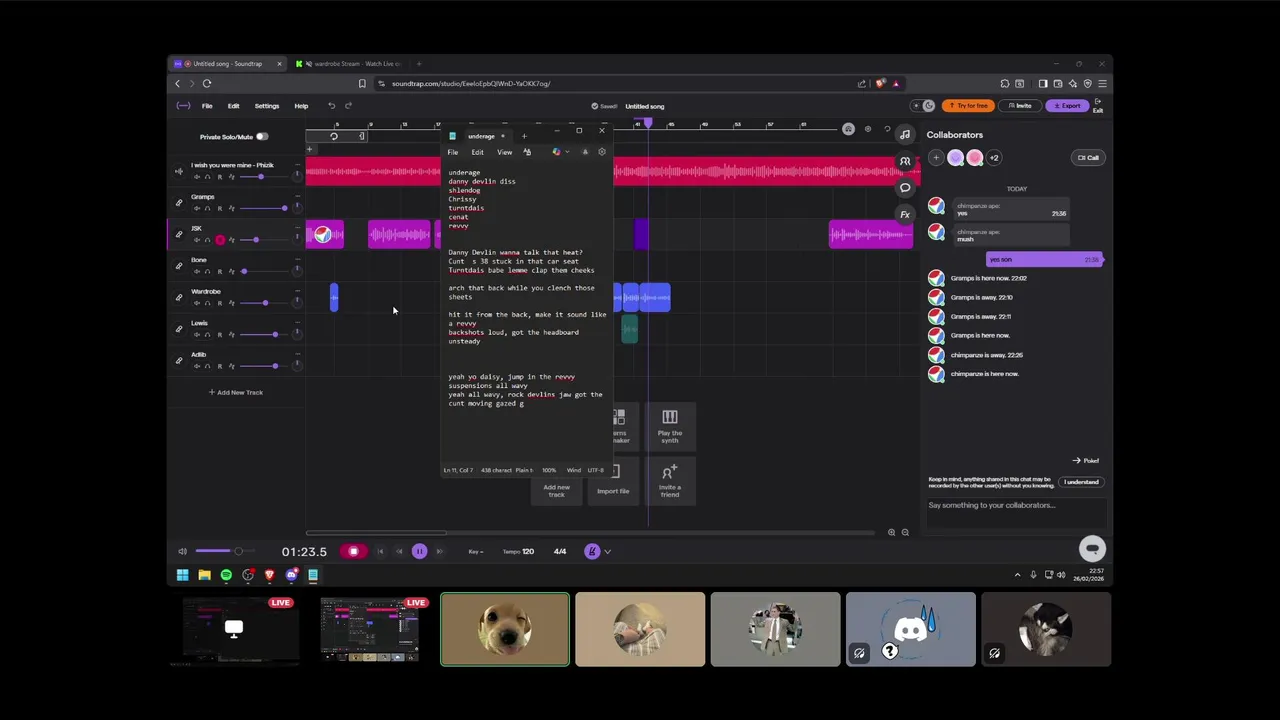
Task: Click the fast-forward transport button
Action: click(x=439, y=551)
